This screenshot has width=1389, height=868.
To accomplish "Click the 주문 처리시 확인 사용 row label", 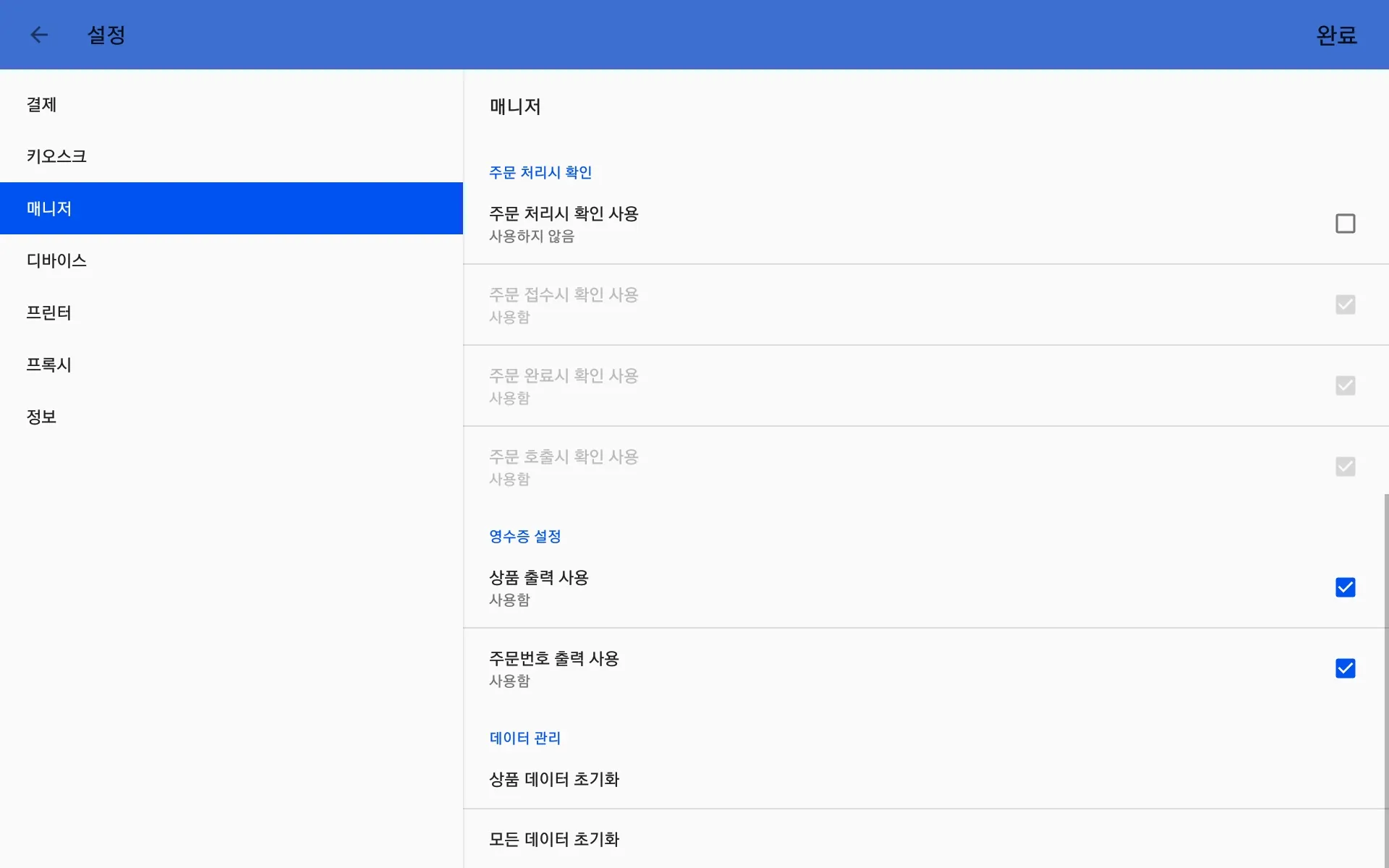I will coord(564,214).
